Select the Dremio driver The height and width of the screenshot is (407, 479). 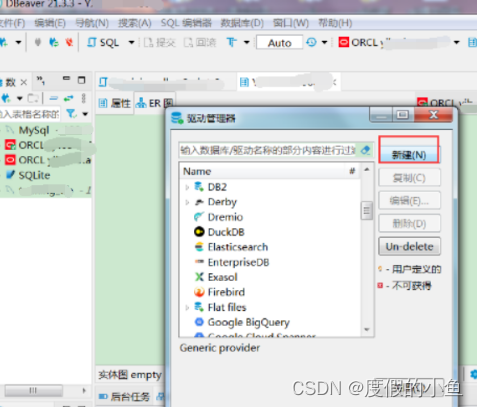[x=225, y=217]
